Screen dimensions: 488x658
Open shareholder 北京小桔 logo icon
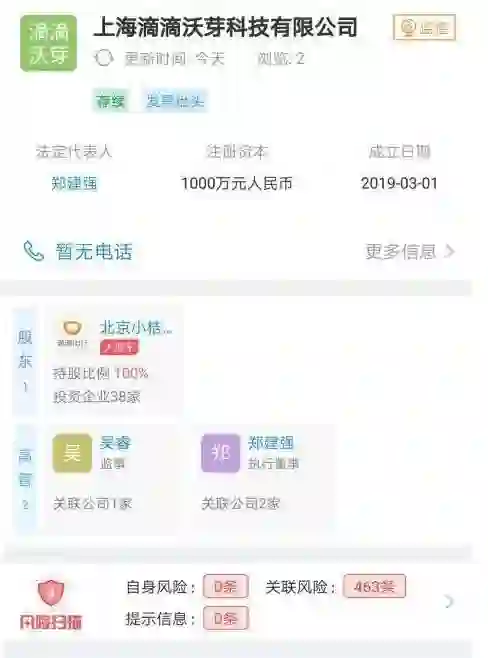point(72,333)
